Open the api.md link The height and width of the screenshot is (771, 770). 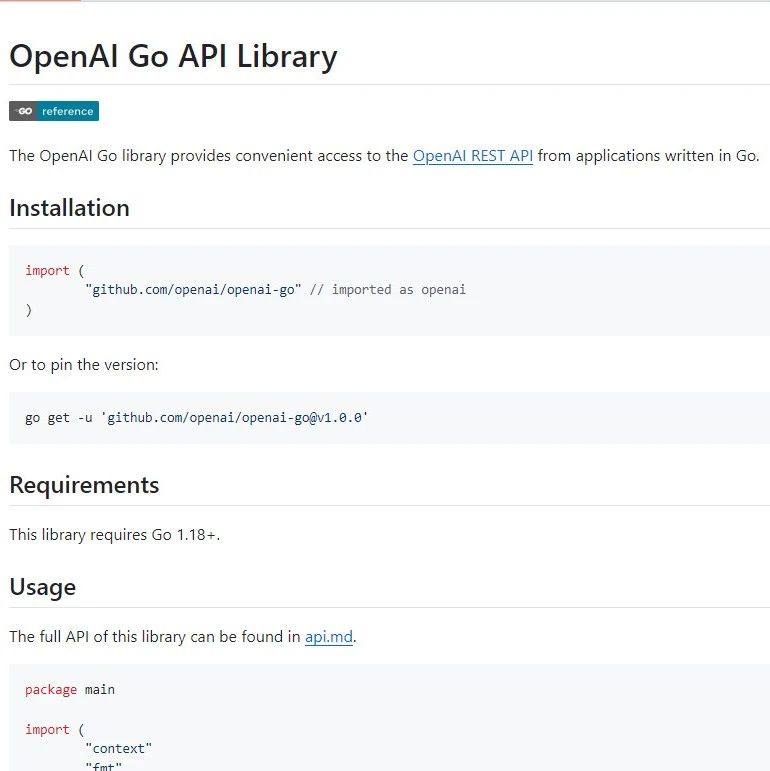[328, 637]
